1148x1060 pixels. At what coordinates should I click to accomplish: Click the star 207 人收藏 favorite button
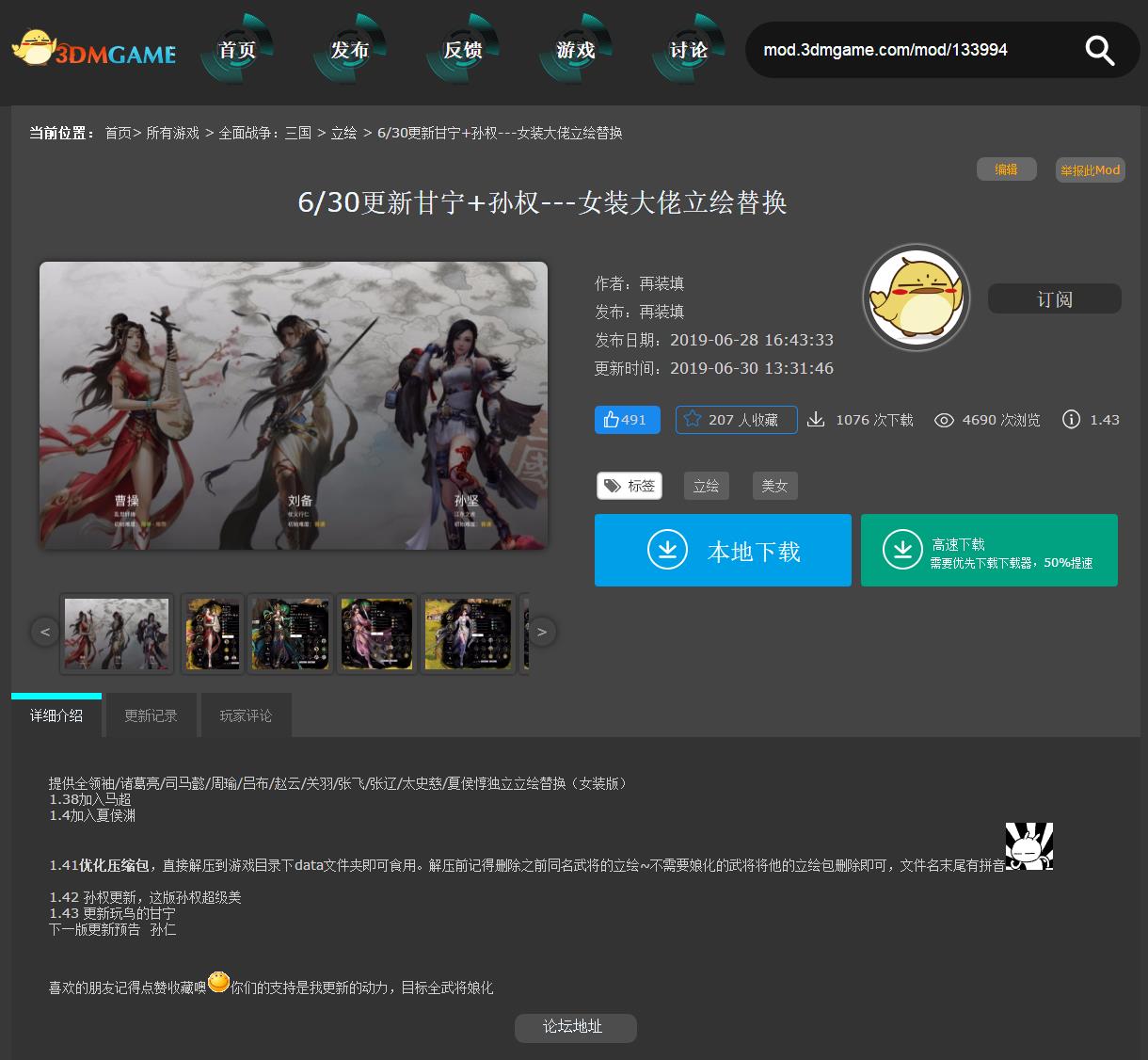pyautogui.click(x=736, y=420)
